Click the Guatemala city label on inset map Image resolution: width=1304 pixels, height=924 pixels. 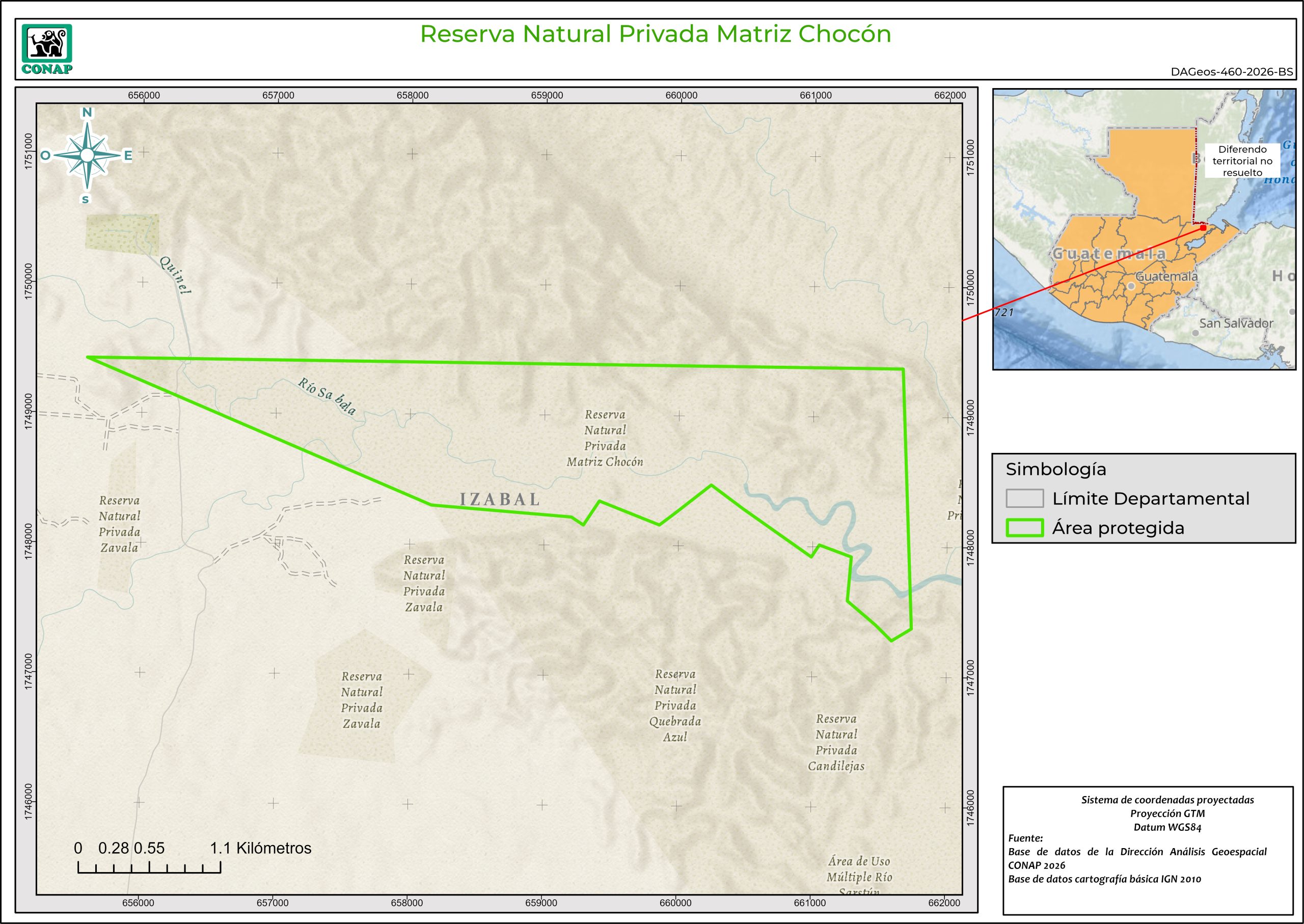click(x=1166, y=277)
